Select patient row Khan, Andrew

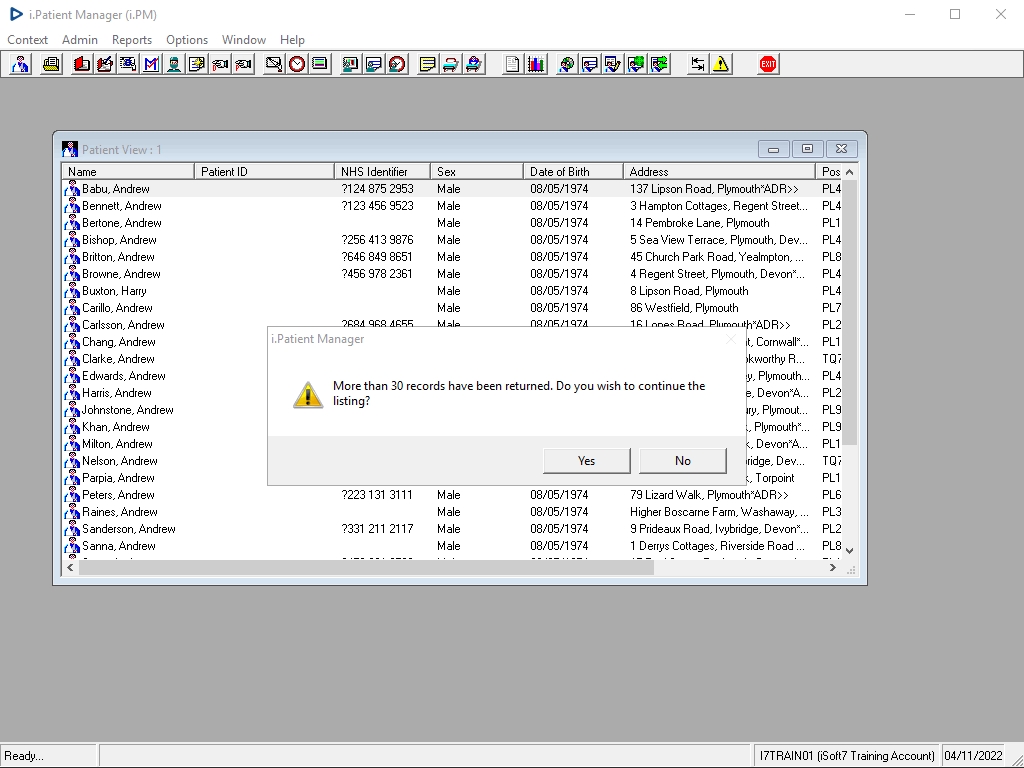tap(452, 426)
